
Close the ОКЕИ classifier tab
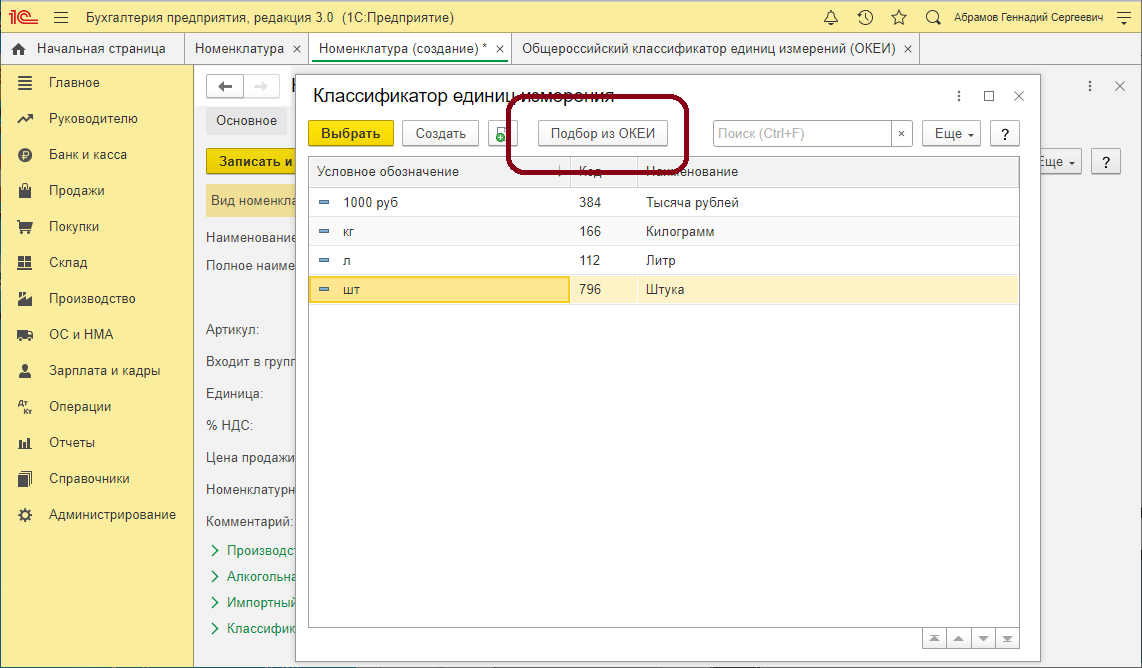click(x=907, y=49)
